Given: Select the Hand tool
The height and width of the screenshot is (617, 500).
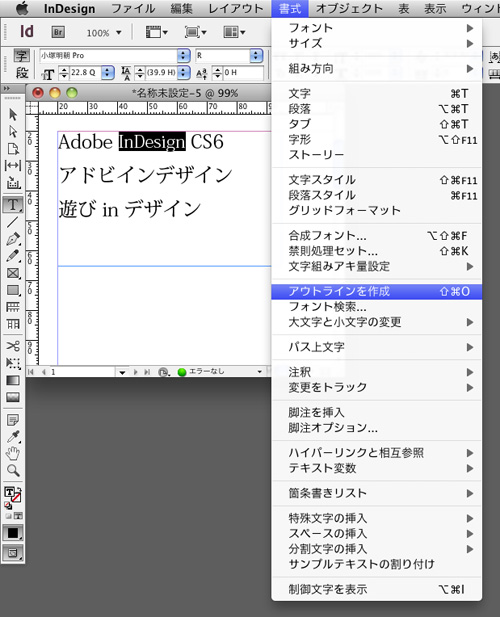Looking at the screenshot, I should click(x=13, y=454).
